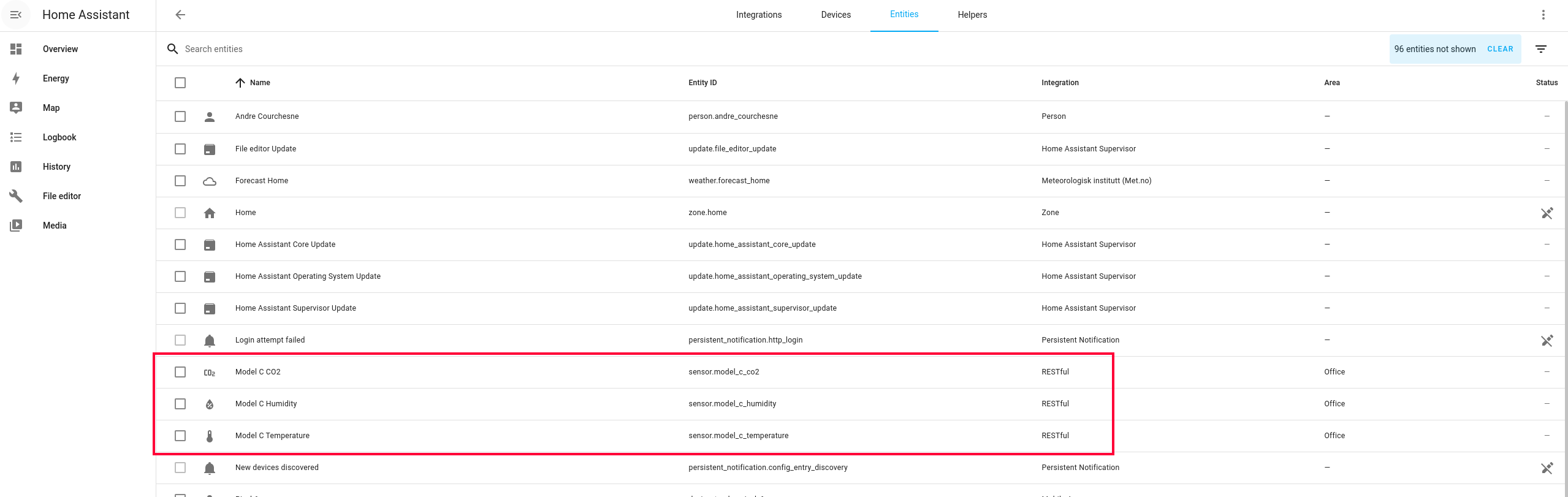Check the Andre Courchesne entity checkbox
Viewport: 1568px width, 497px height.
tap(180, 116)
